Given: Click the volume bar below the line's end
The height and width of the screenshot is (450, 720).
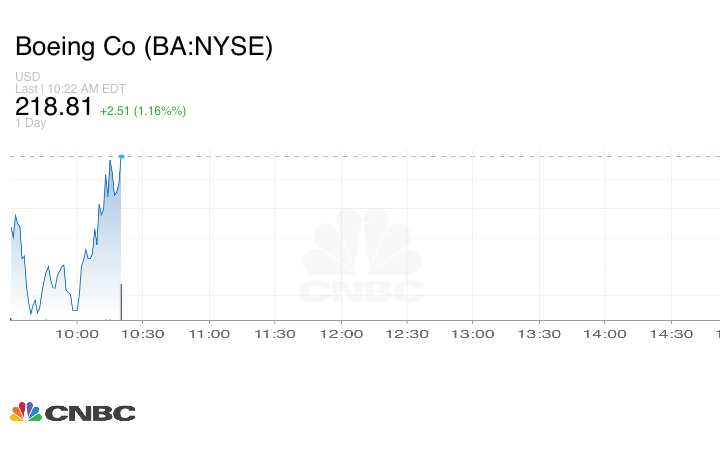Looking at the screenshot, I should (121, 301).
